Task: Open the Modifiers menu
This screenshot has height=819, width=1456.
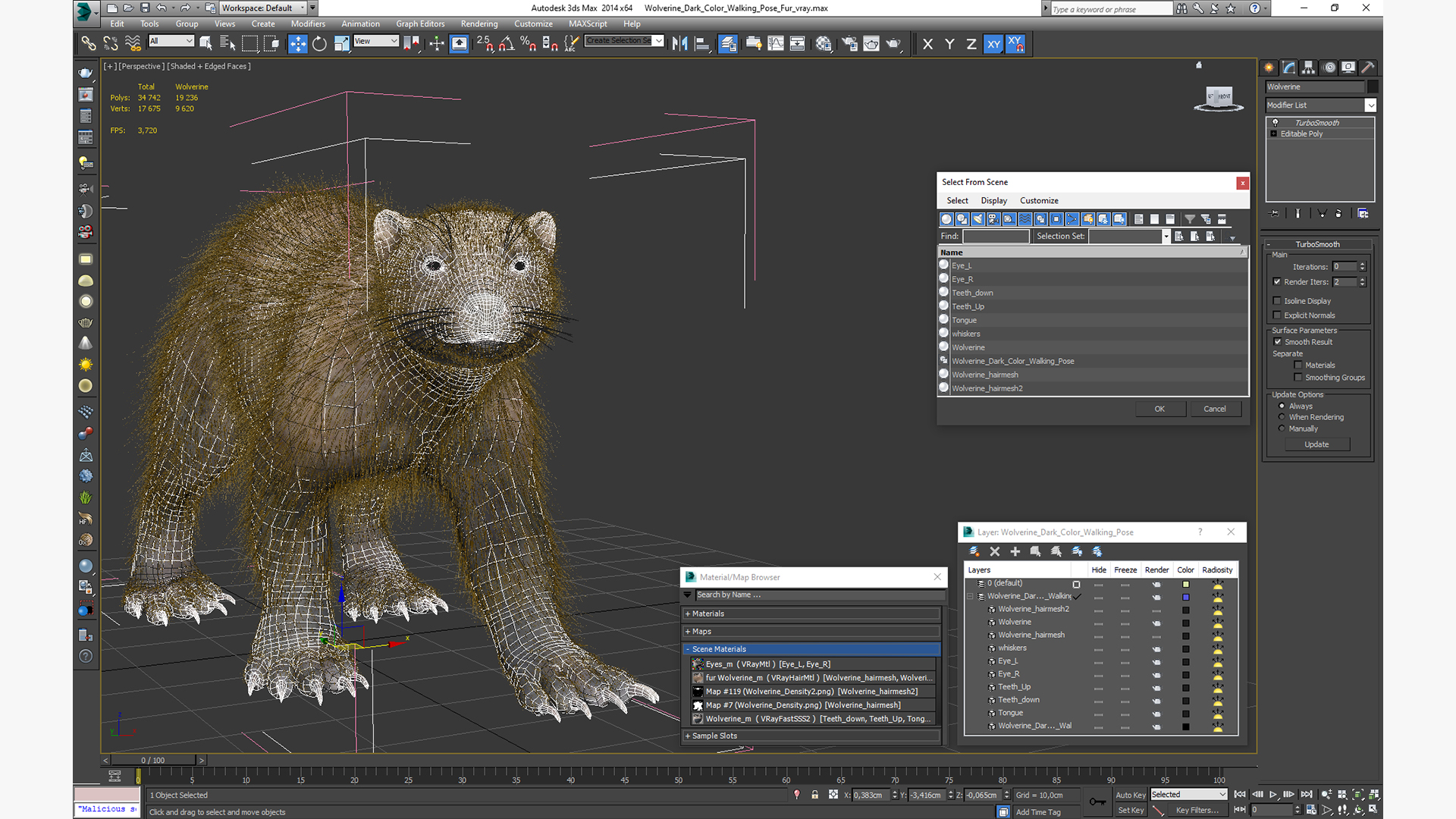Action: click(x=308, y=24)
